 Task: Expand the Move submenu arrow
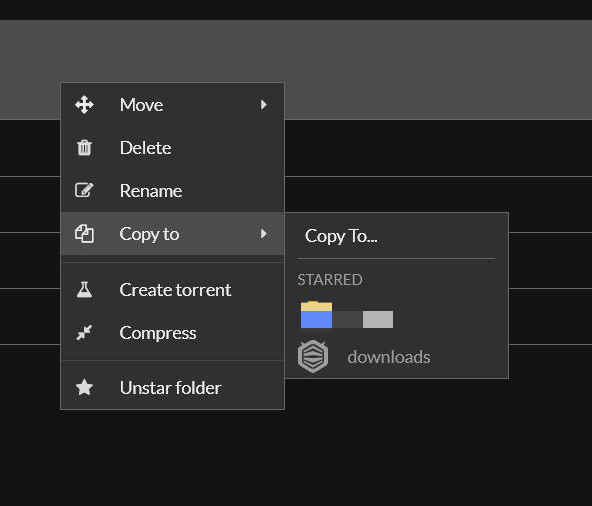coord(264,105)
